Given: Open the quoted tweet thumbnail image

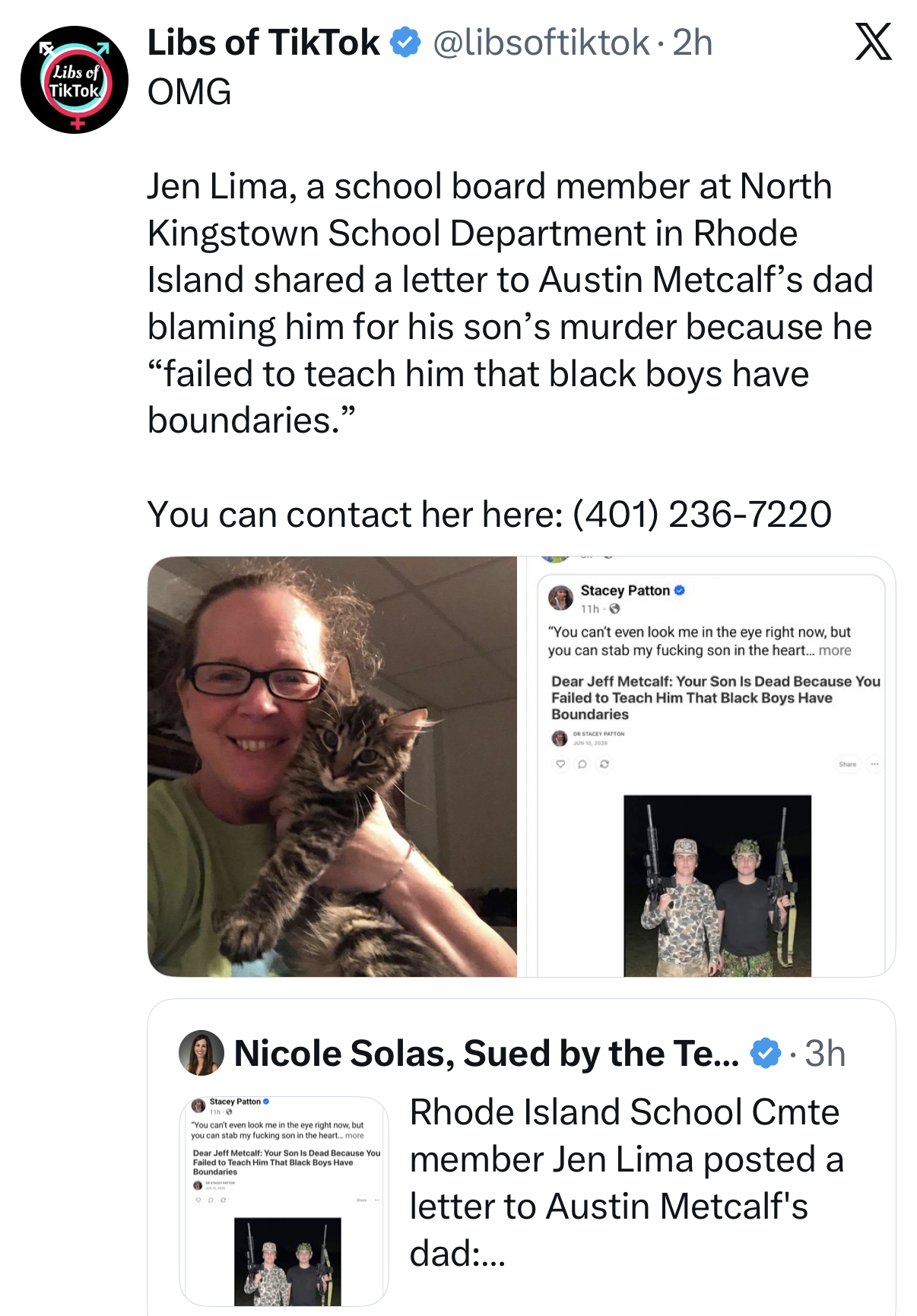Looking at the screenshot, I should point(284,1201).
